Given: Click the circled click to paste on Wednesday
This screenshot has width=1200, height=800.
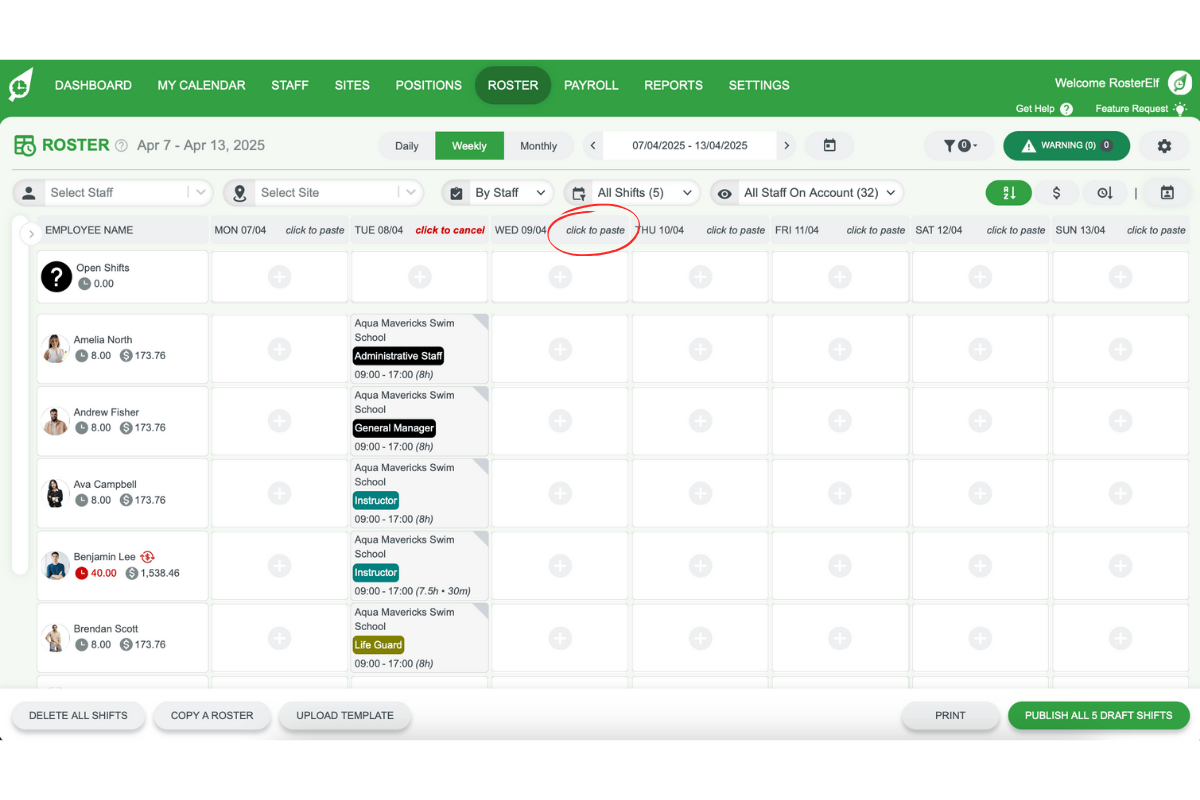Looking at the screenshot, I should (x=593, y=229).
